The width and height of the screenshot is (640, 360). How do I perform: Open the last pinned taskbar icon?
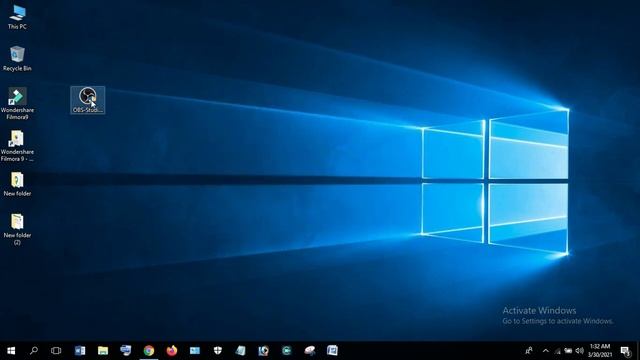[x=332, y=351]
